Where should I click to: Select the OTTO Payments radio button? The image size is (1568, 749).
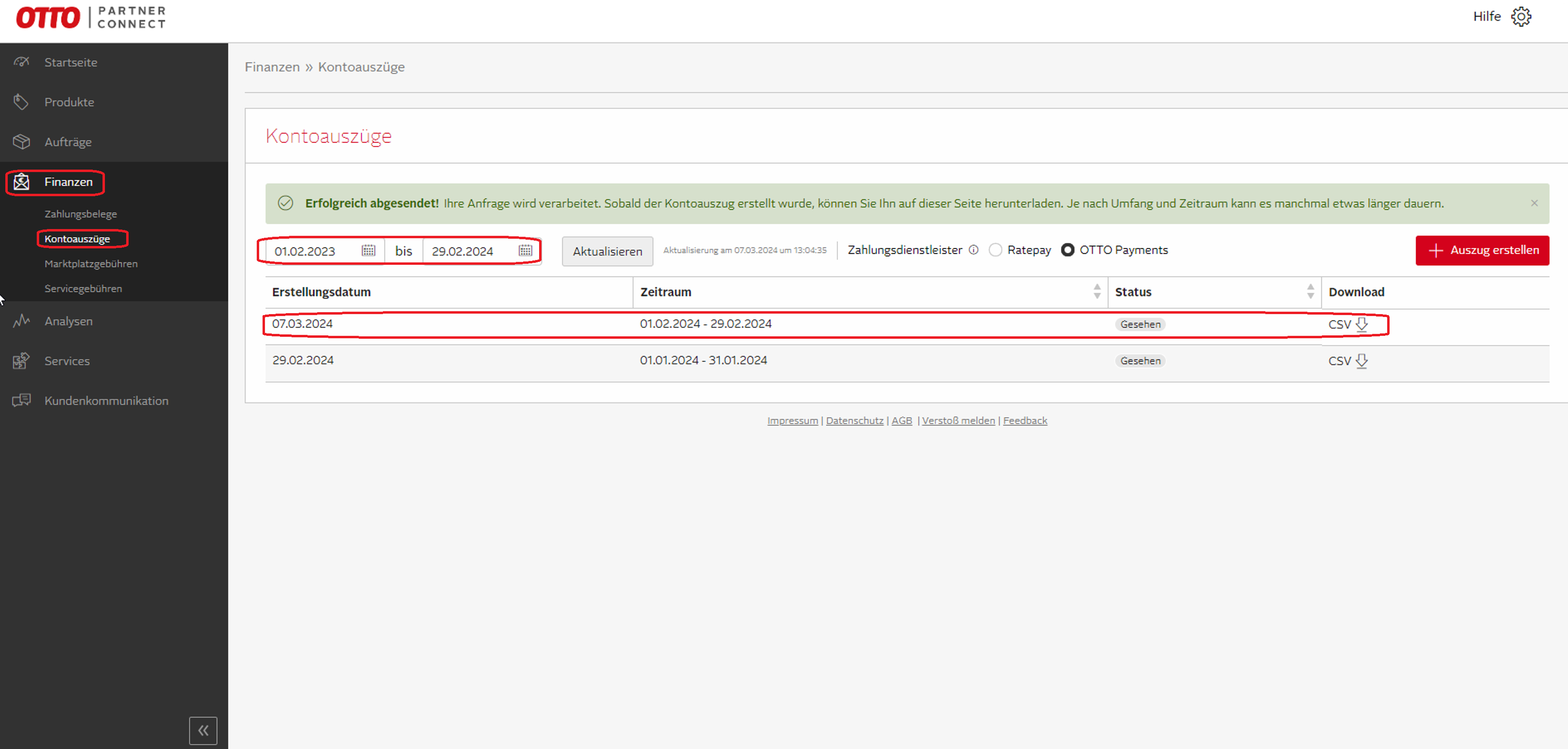click(x=1068, y=250)
